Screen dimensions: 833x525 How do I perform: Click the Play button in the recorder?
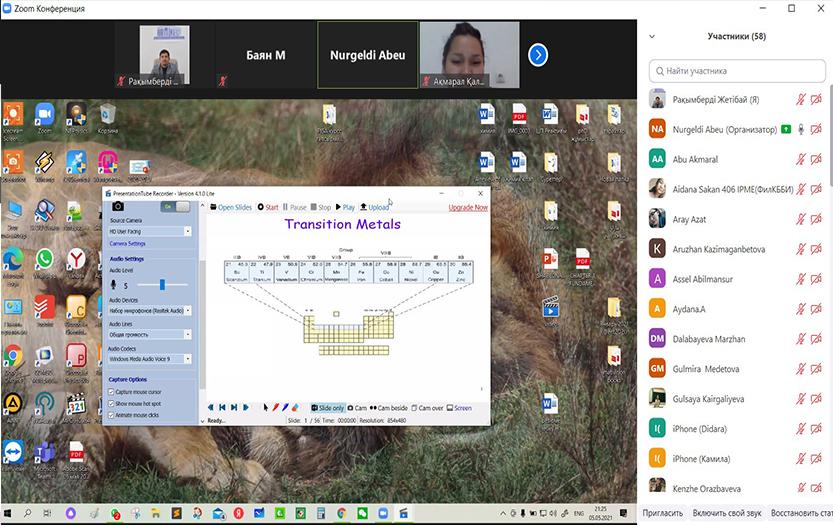[x=345, y=207]
